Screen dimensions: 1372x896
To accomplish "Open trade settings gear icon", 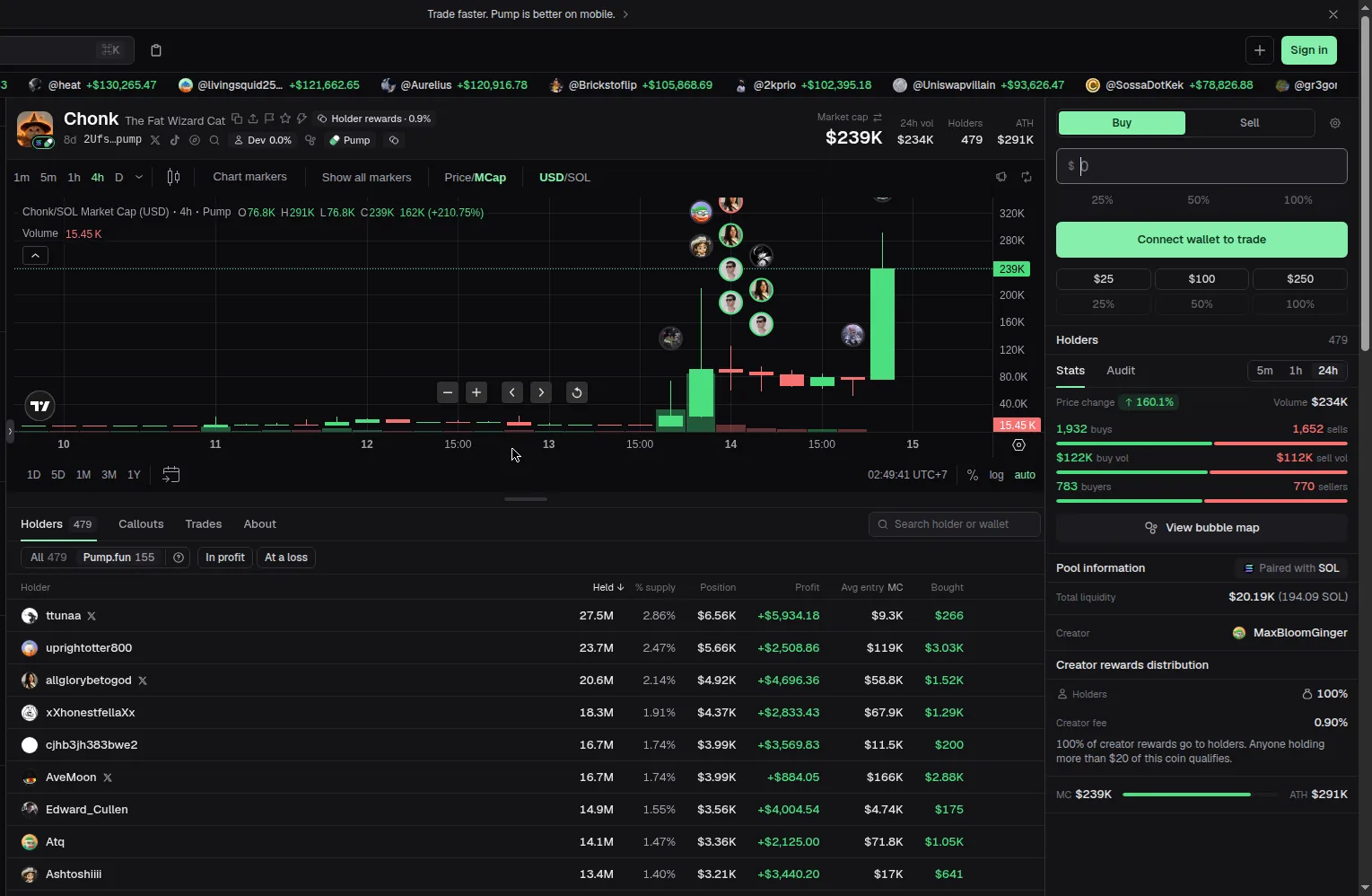I will click(x=1335, y=123).
